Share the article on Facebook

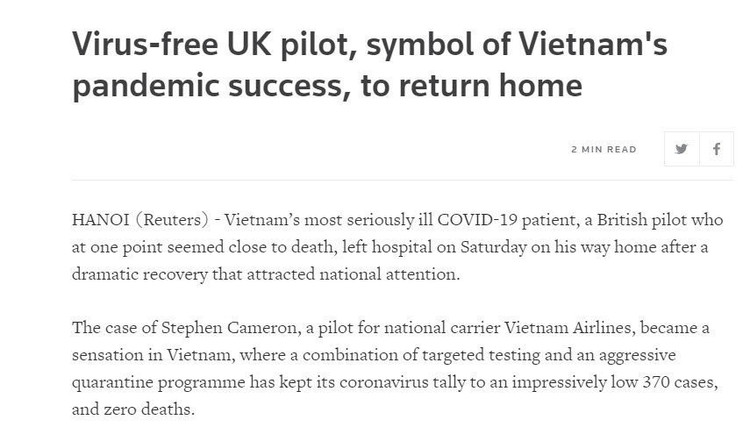(x=716, y=150)
